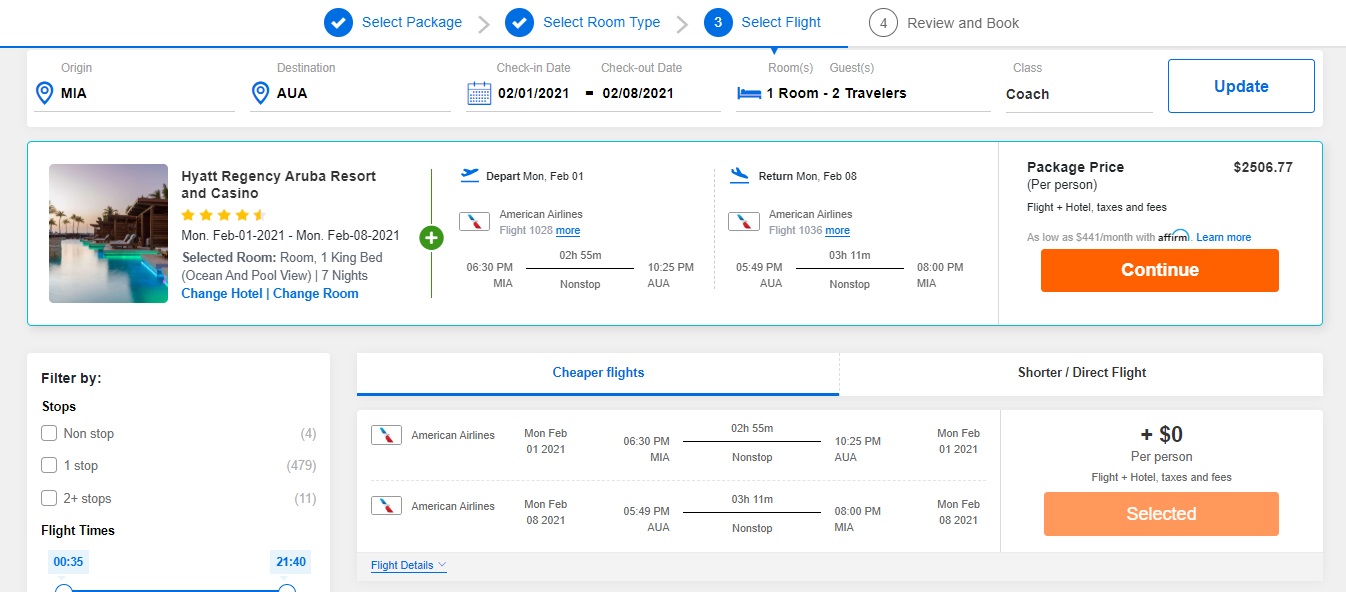The width and height of the screenshot is (1346, 592).
Task: Click American Airlines logo for Flight 1036
Action: [x=743, y=221]
